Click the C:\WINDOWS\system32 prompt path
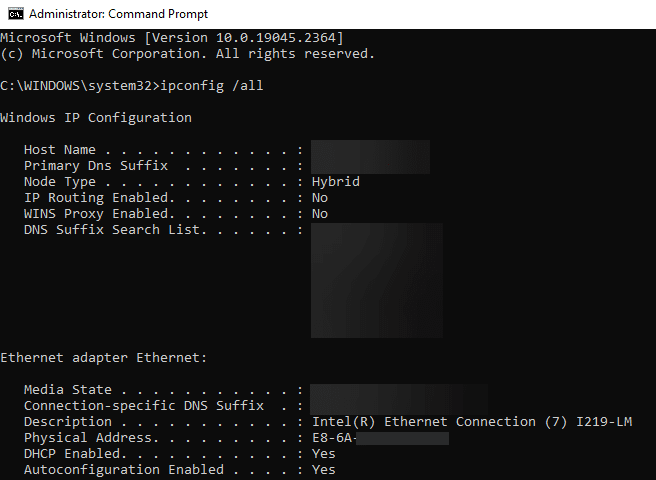 (76, 86)
